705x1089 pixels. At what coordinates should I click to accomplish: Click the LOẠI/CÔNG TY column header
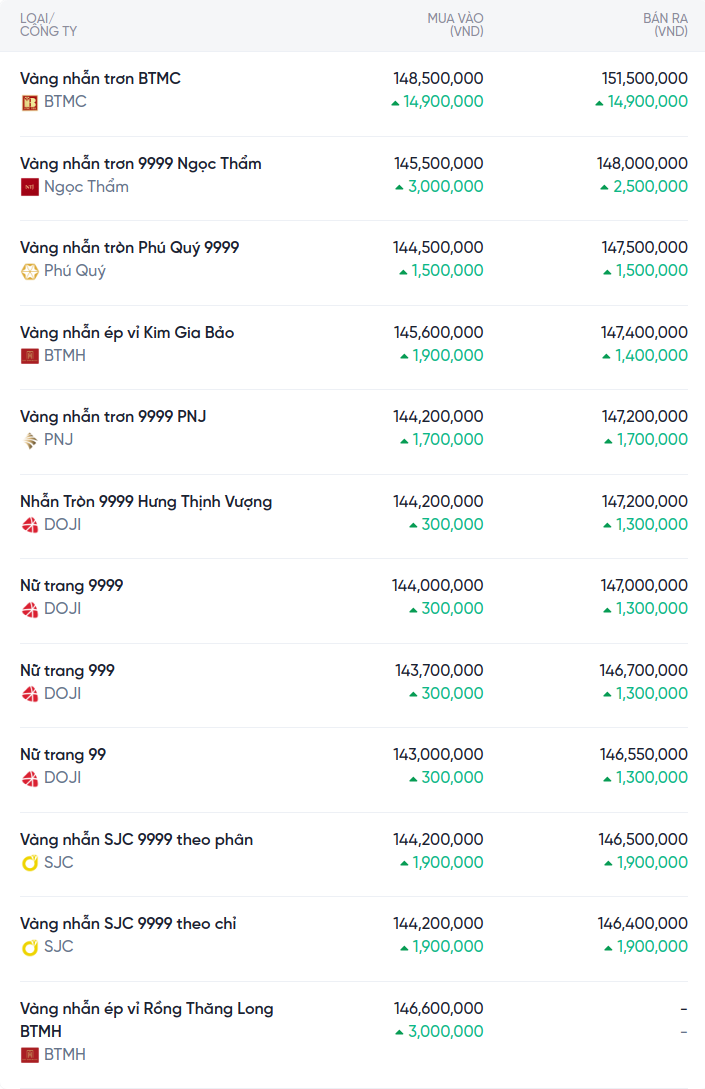[48, 25]
